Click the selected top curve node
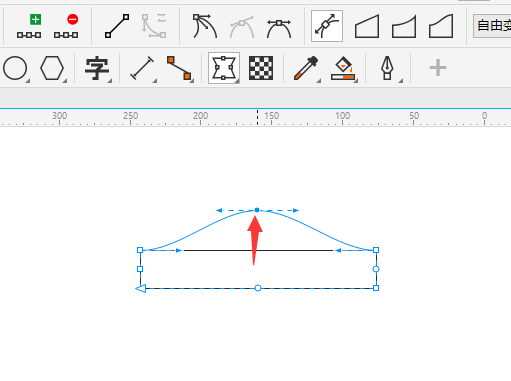This screenshot has height=381, width=511. (x=257, y=210)
